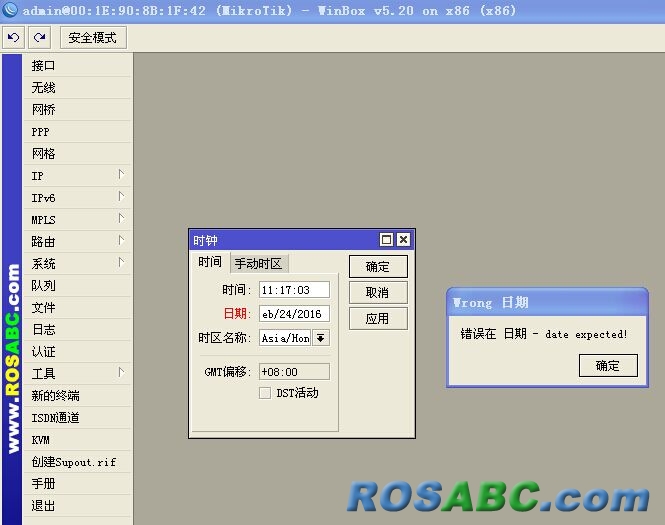The width and height of the screenshot is (665, 525).
Task: Open the 日志 menu item
Action: click(x=78, y=330)
